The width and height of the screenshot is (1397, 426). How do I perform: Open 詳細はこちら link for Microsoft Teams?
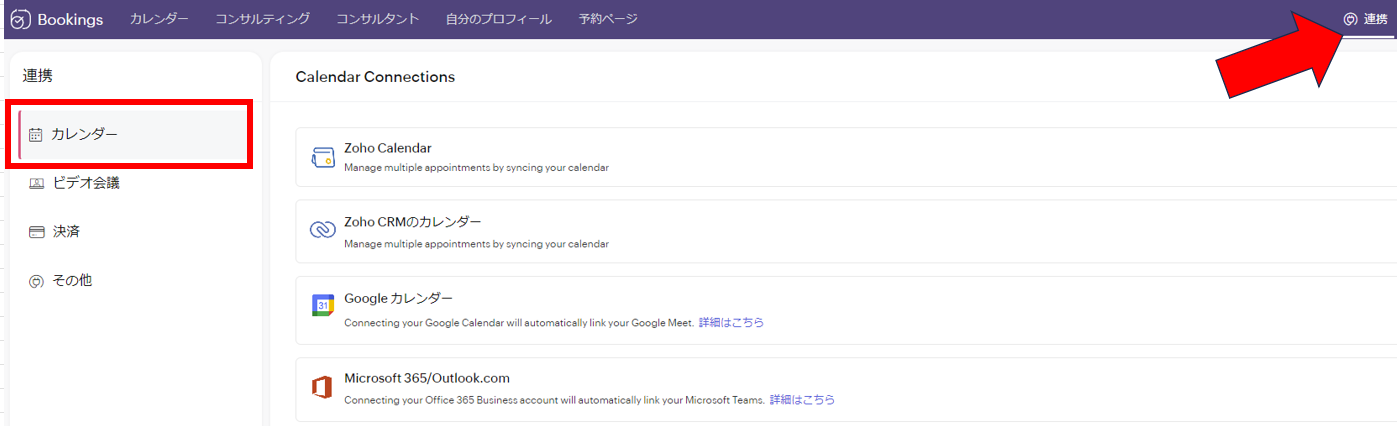(x=802, y=400)
